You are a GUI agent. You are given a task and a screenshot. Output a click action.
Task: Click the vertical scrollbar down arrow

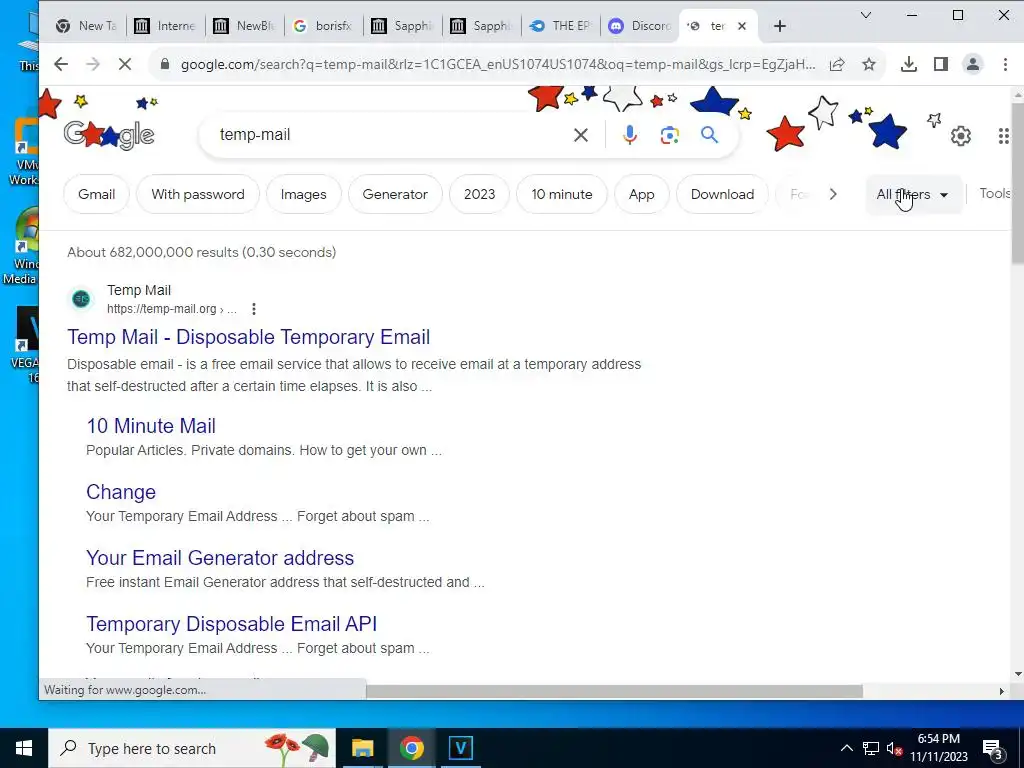click(x=1017, y=674)
